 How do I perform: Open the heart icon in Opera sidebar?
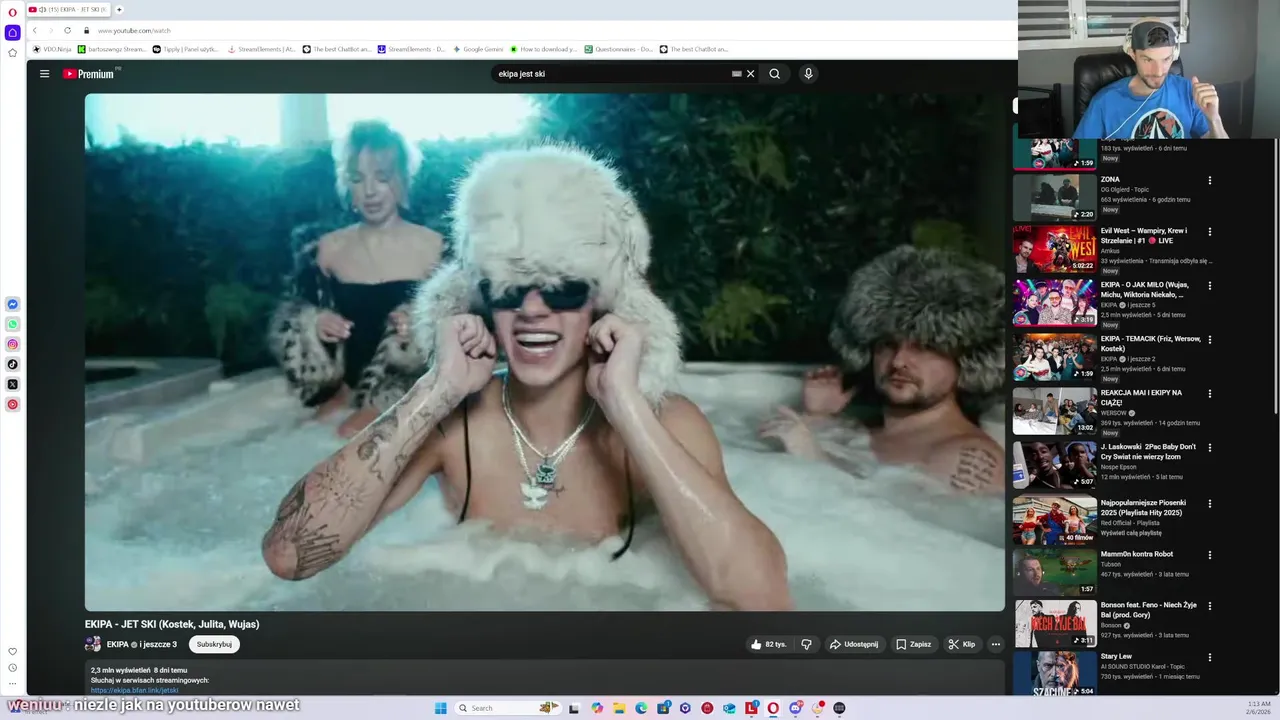[x=13, y=651]
